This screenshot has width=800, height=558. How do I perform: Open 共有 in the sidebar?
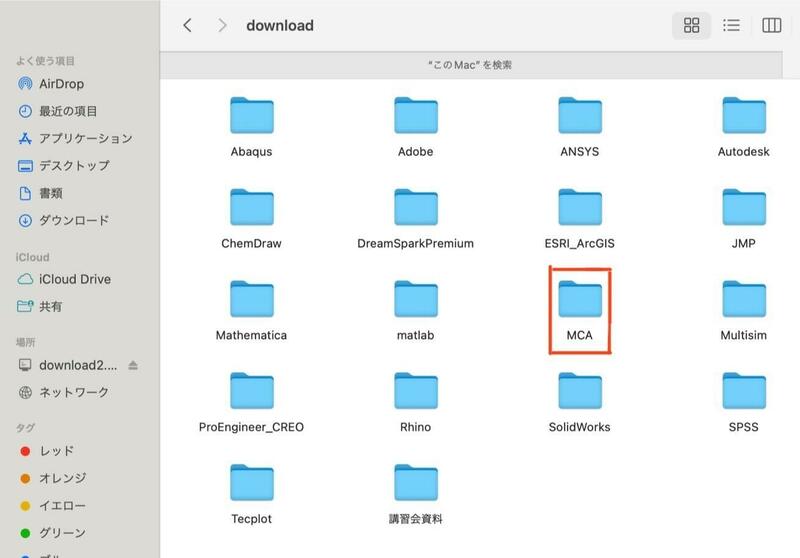tap(40, 307)
